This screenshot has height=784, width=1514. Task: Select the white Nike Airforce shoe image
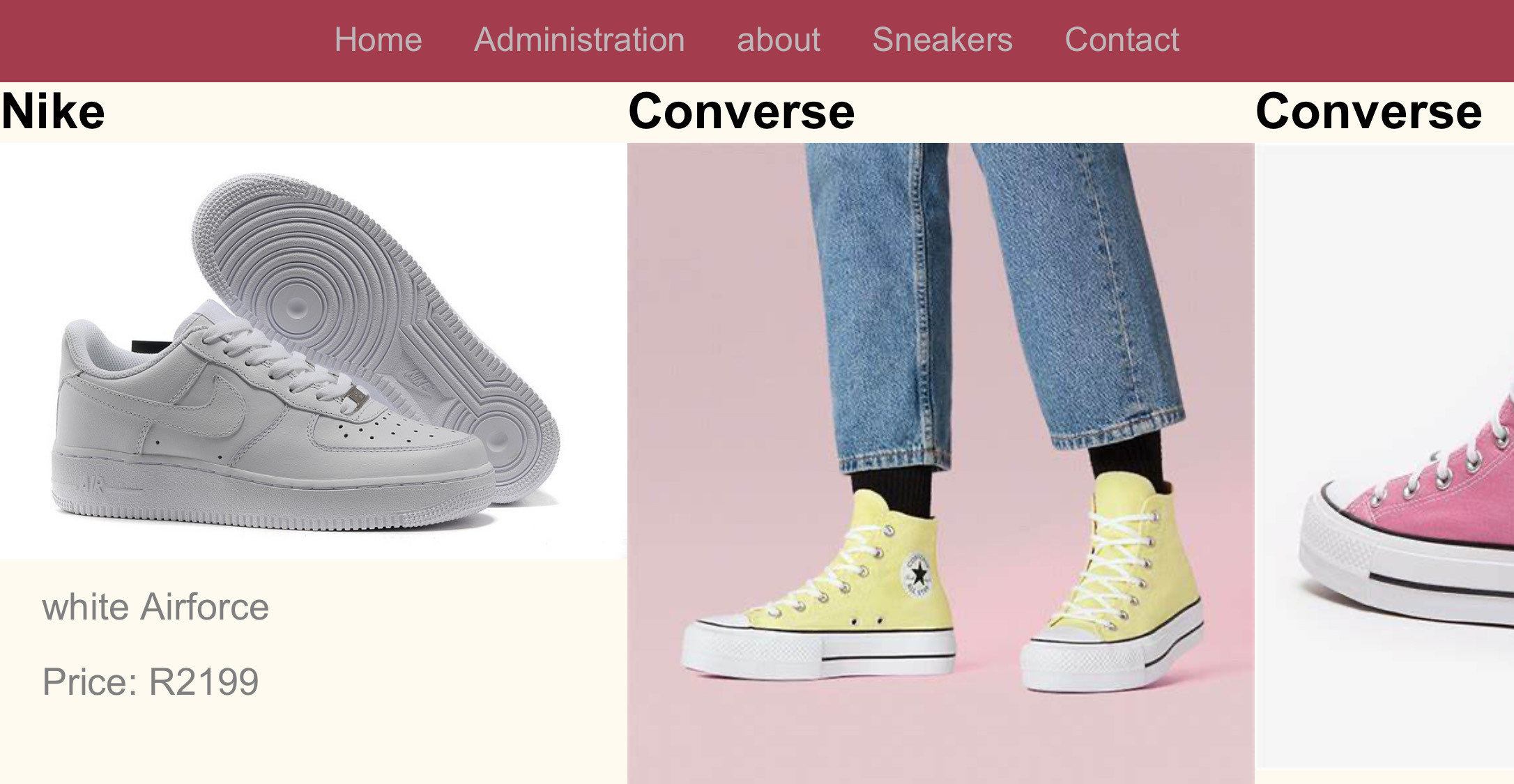(312, 351)
